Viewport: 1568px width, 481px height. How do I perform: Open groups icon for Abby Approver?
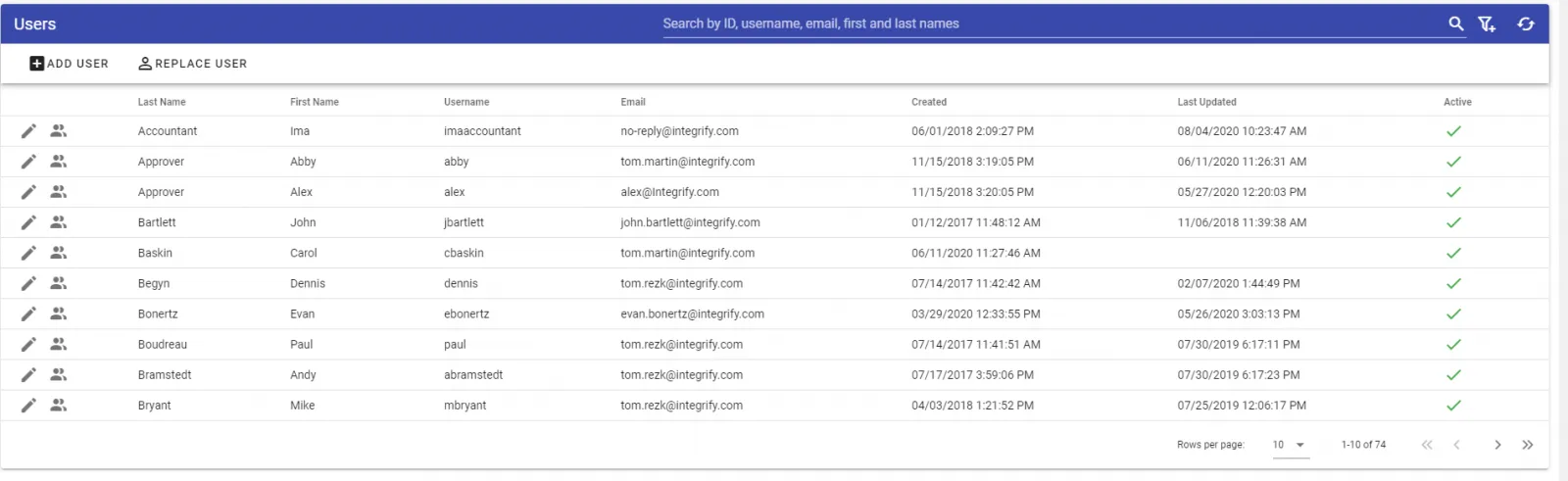pyautogui.click(x=59, y=161)
